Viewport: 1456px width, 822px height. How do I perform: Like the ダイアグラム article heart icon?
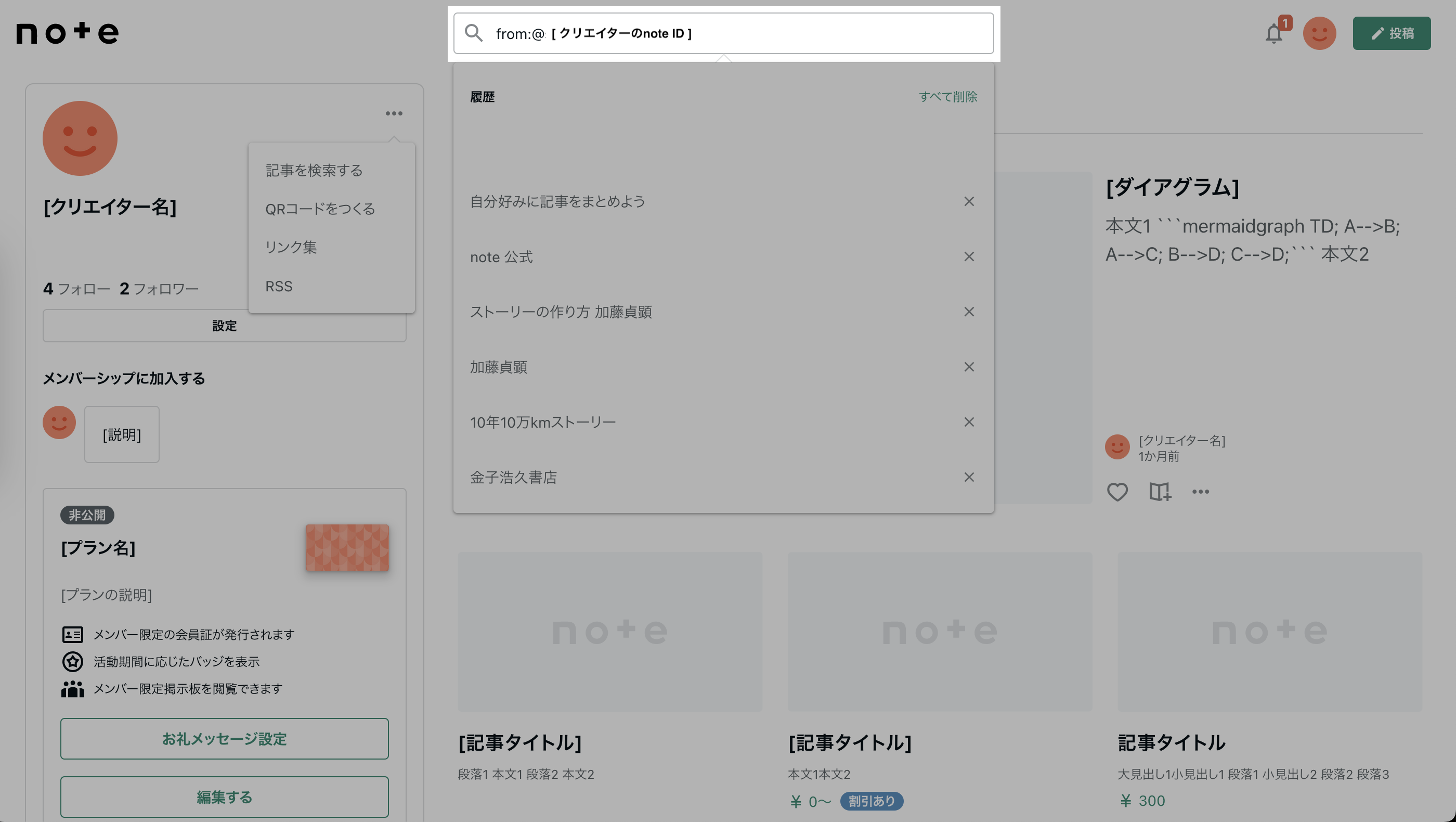(1117, 491)
